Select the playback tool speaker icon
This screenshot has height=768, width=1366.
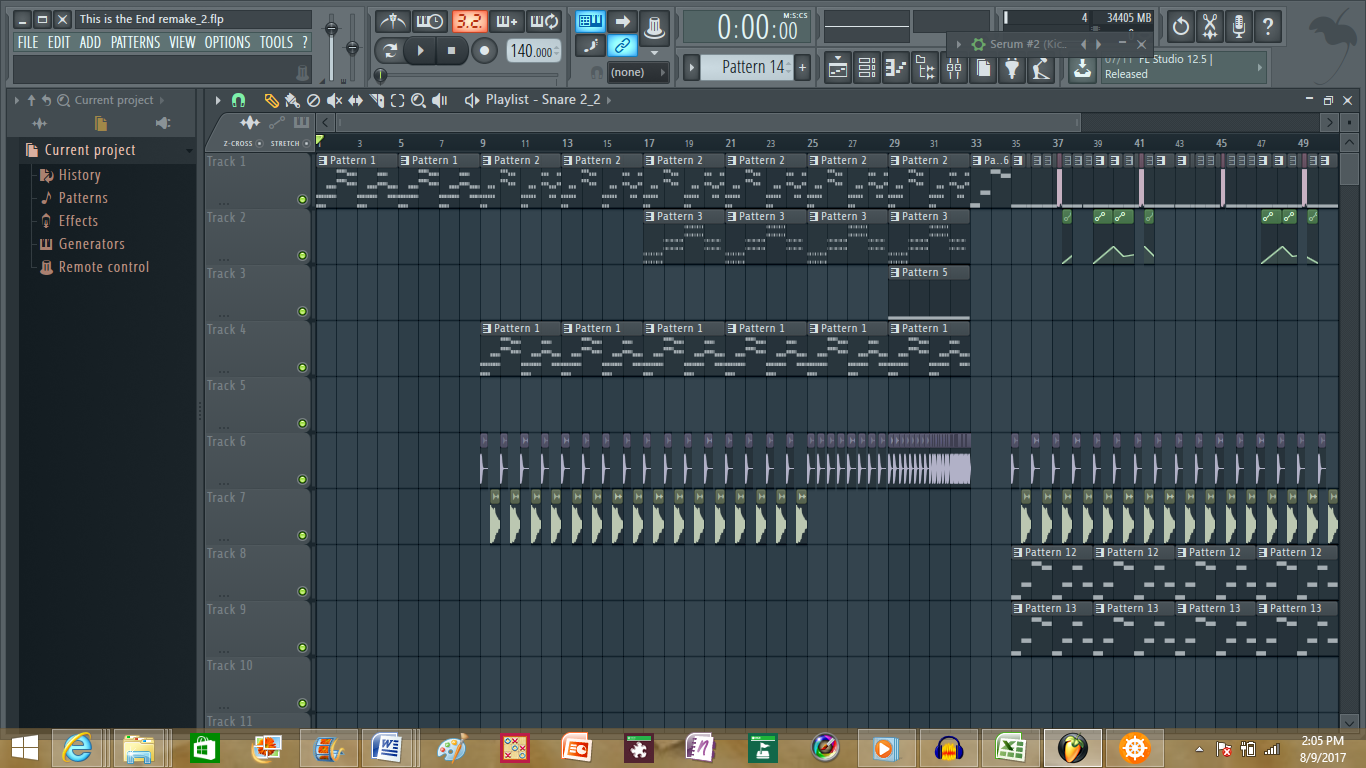pyautogui.click(x=439, y=100)
